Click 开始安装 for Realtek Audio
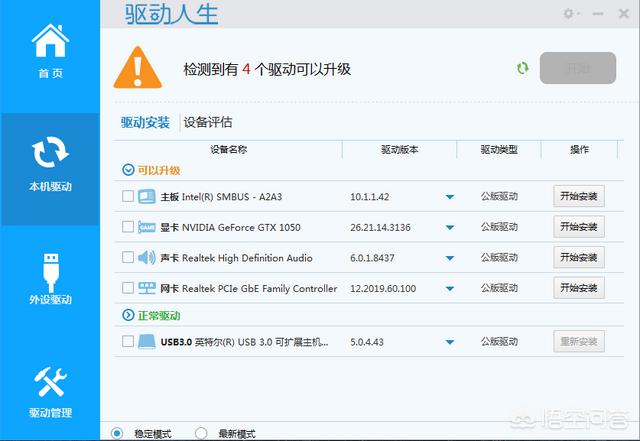Viewport: 640px width, 441px height. [579, 257]
